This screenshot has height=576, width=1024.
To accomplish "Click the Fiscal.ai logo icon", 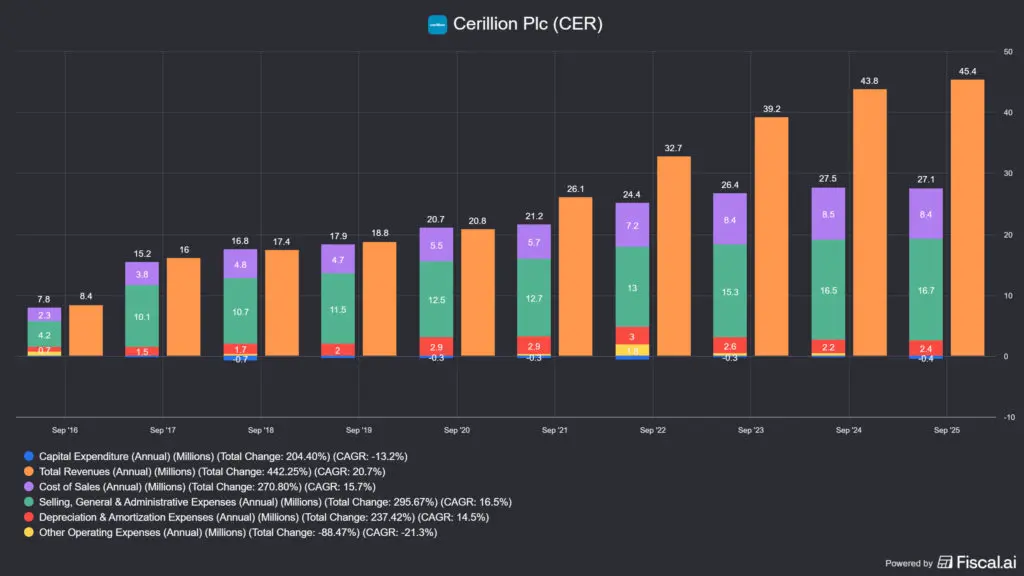I will click(x=944, y=562).
